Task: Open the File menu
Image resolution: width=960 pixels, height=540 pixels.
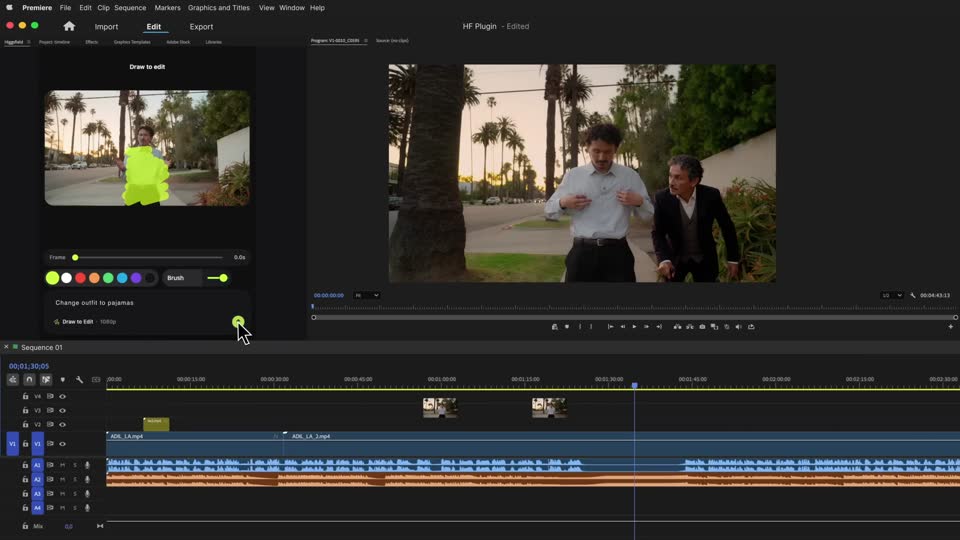Action: point(66,8)
